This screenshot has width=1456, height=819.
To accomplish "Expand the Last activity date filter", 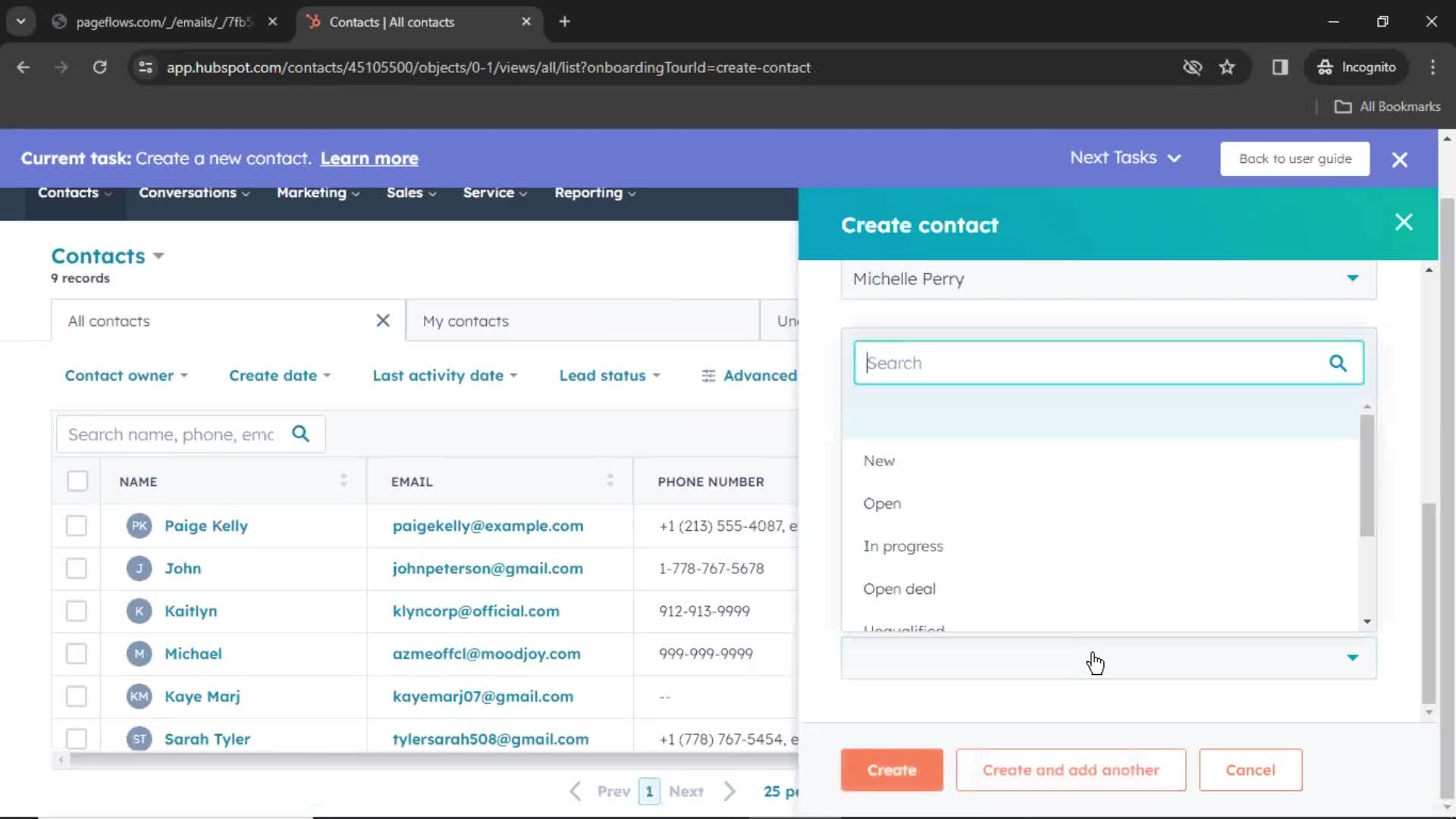I will (x=444, y=376).
